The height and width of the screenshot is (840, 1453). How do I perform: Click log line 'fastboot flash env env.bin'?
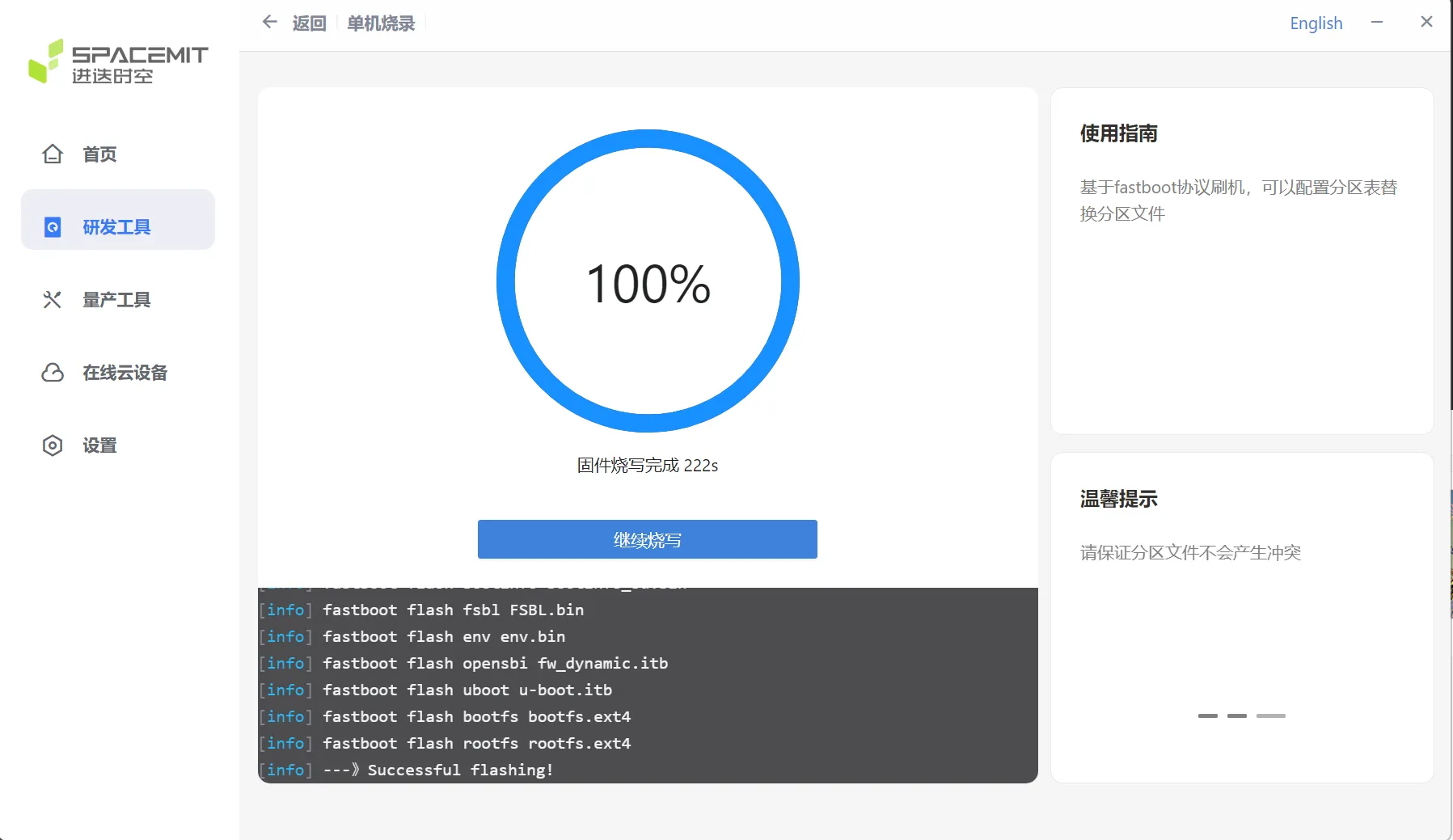(x=444, y=636)
